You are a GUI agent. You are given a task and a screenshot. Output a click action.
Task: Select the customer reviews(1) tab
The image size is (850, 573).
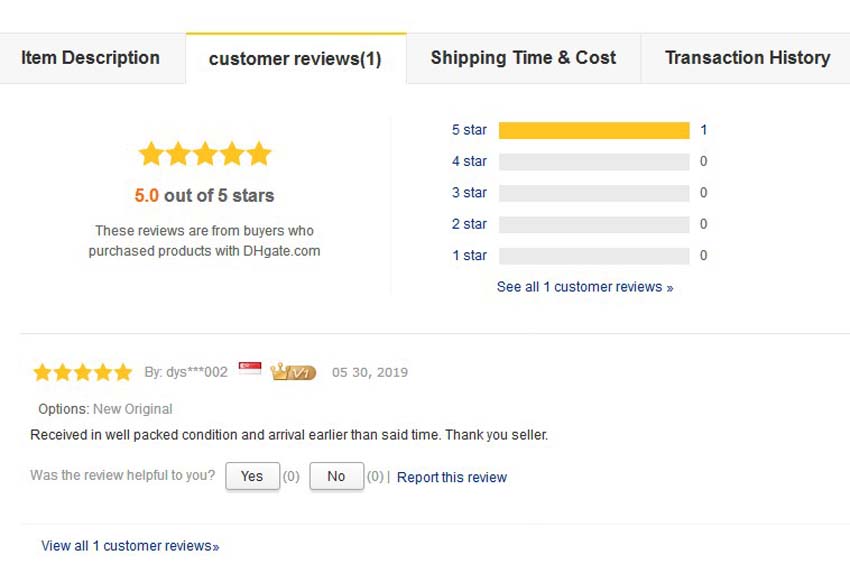(295, 59)
